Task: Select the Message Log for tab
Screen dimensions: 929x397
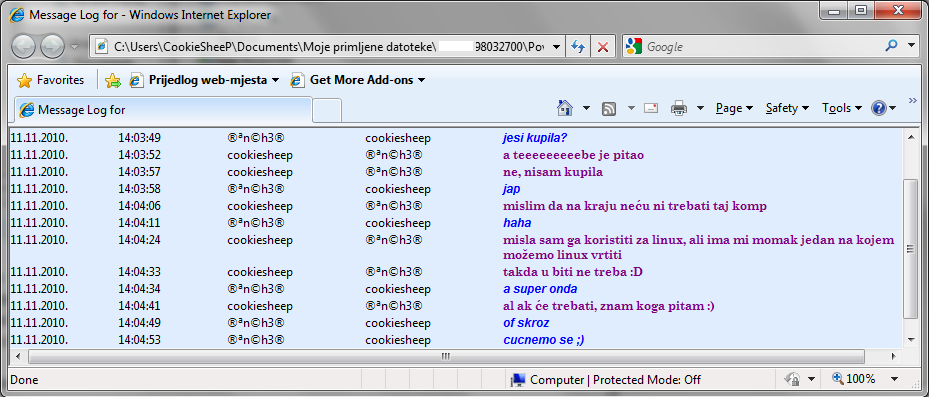Action: point(163,110)
